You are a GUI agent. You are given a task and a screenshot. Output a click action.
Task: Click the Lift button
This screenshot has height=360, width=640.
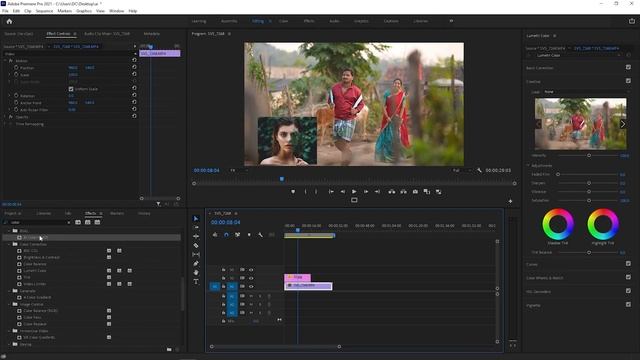point(392,191)
